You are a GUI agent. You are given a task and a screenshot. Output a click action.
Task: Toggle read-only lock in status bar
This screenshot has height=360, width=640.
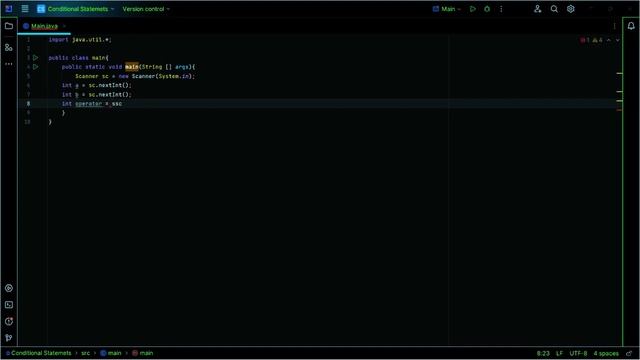629,353
